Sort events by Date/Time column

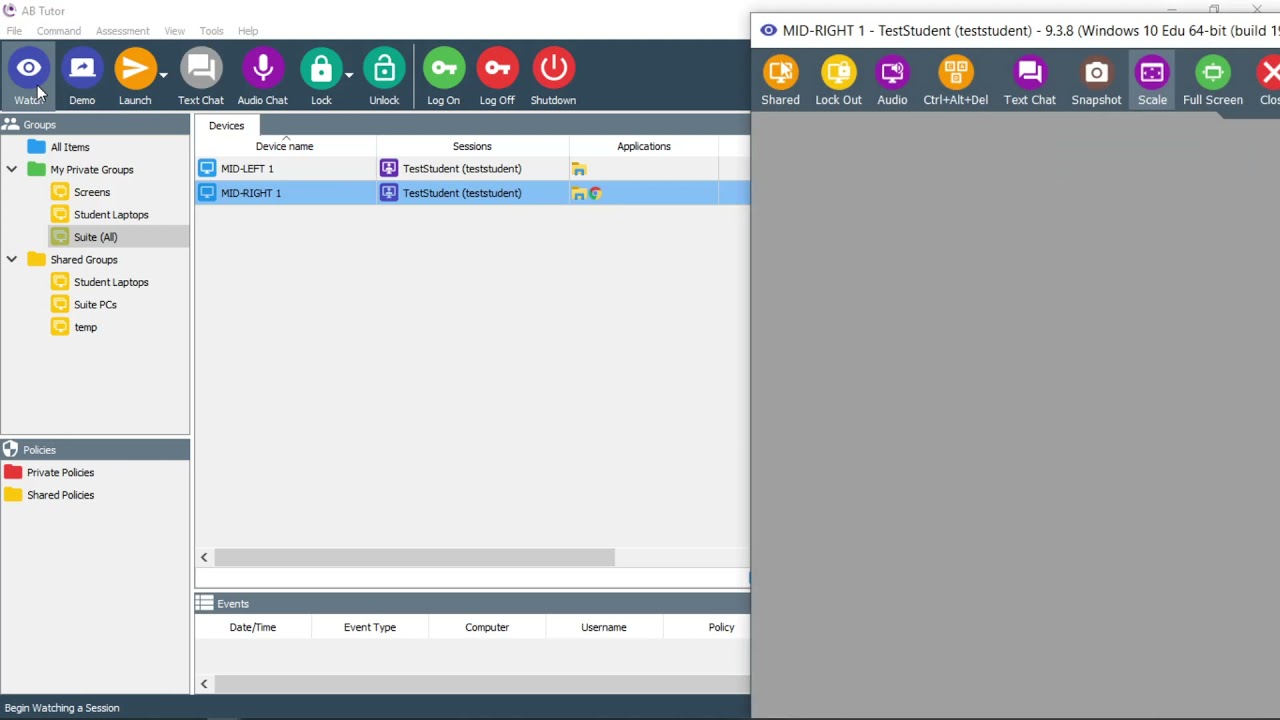tap(253, 627)
